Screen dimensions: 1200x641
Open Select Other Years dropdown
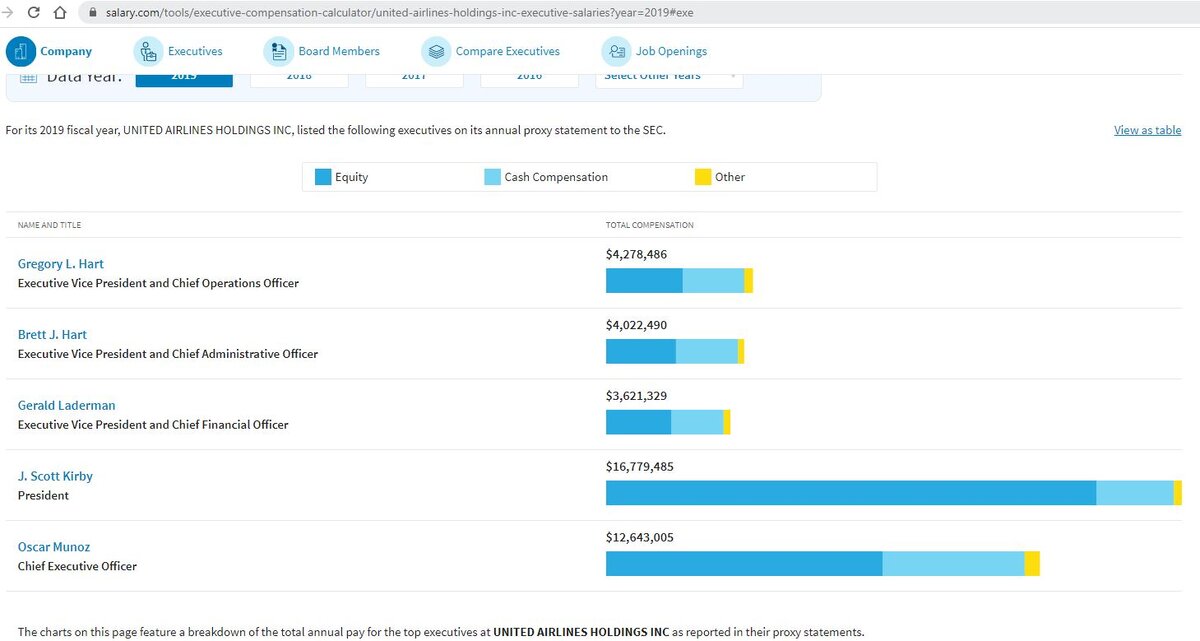point(669,80)
